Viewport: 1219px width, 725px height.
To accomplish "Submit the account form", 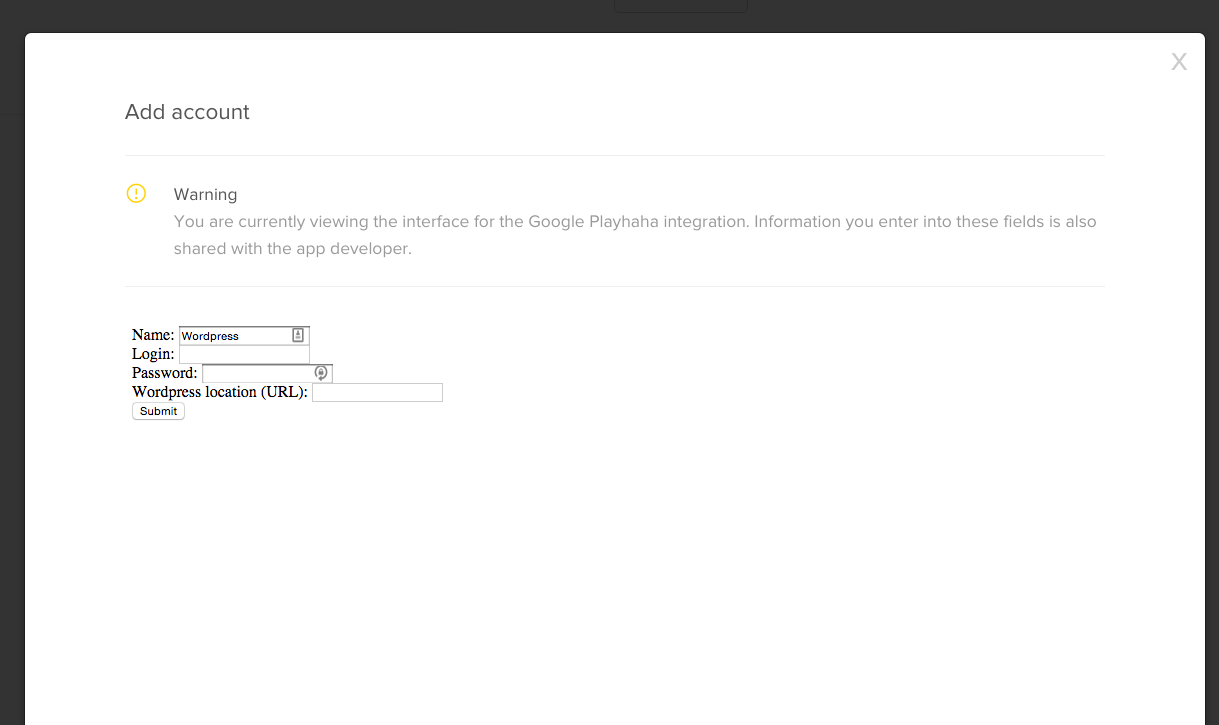I will point(158,411).
